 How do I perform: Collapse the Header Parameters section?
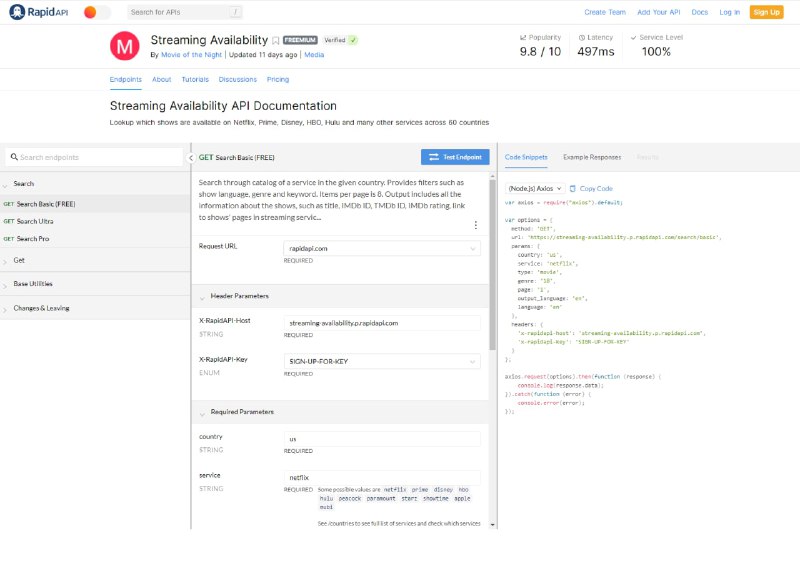click(203, 297)
